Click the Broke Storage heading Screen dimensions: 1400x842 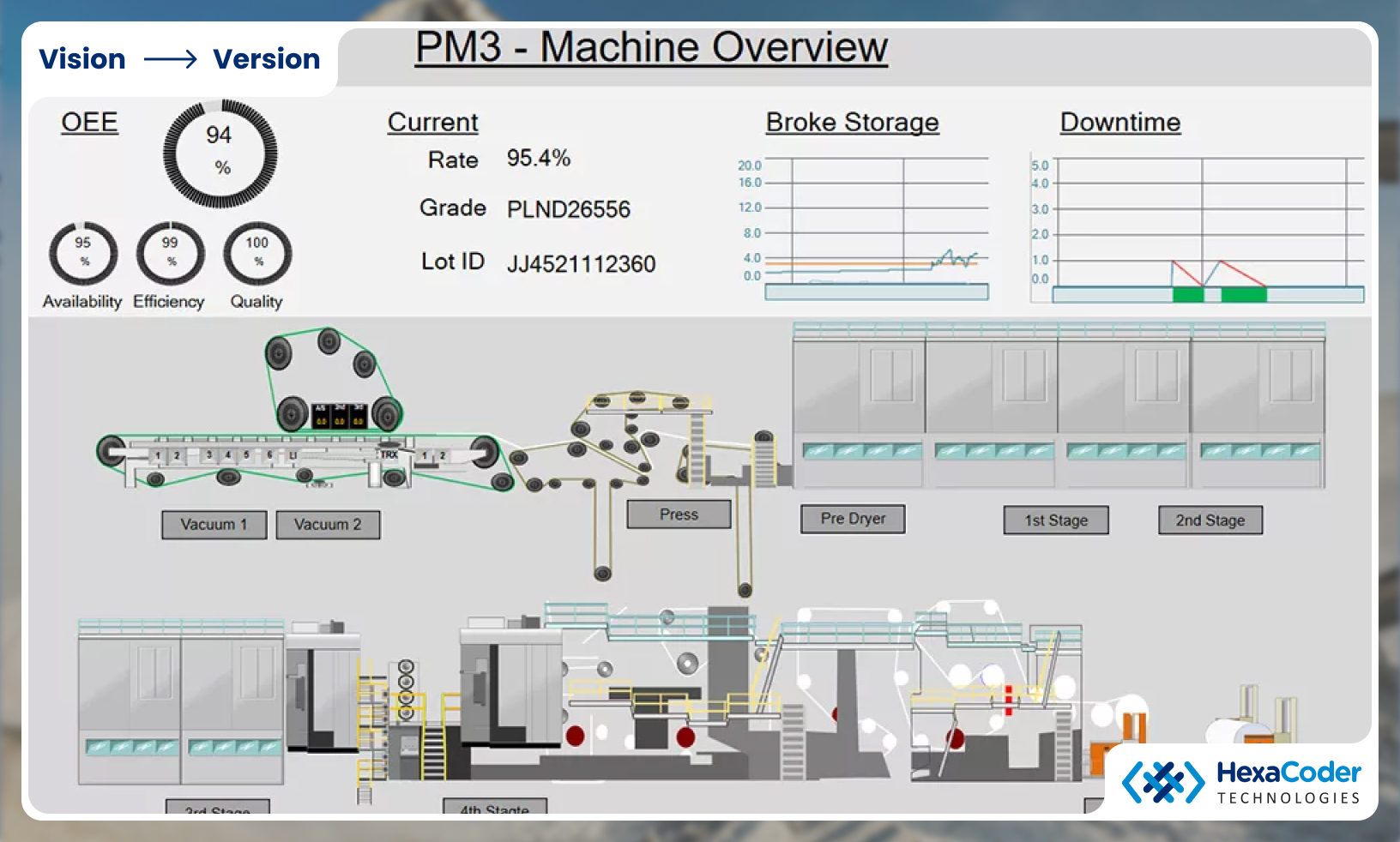coord(852,123)
